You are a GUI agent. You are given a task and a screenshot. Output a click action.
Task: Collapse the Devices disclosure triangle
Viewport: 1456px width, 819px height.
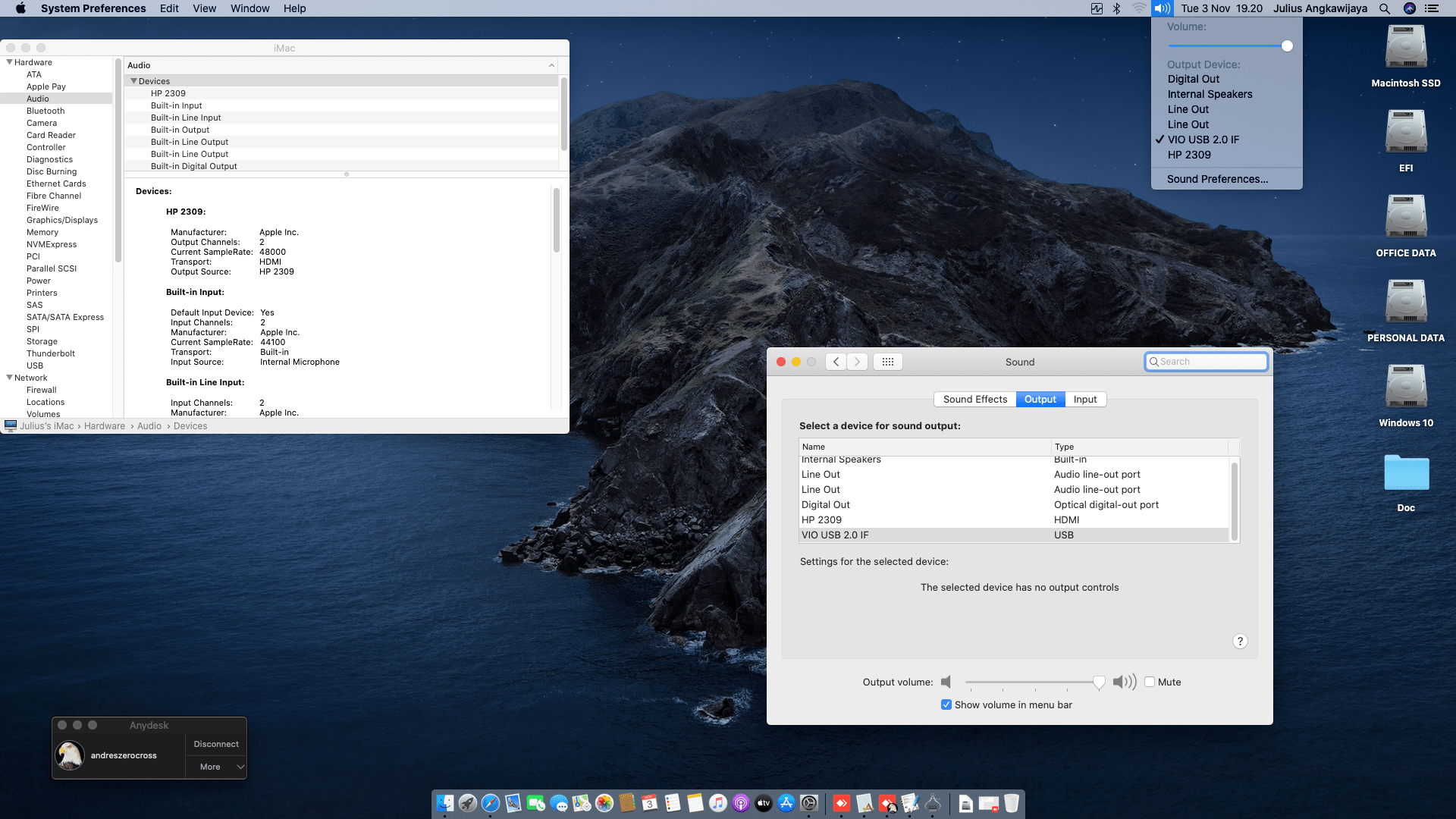(x=133, y=81)
